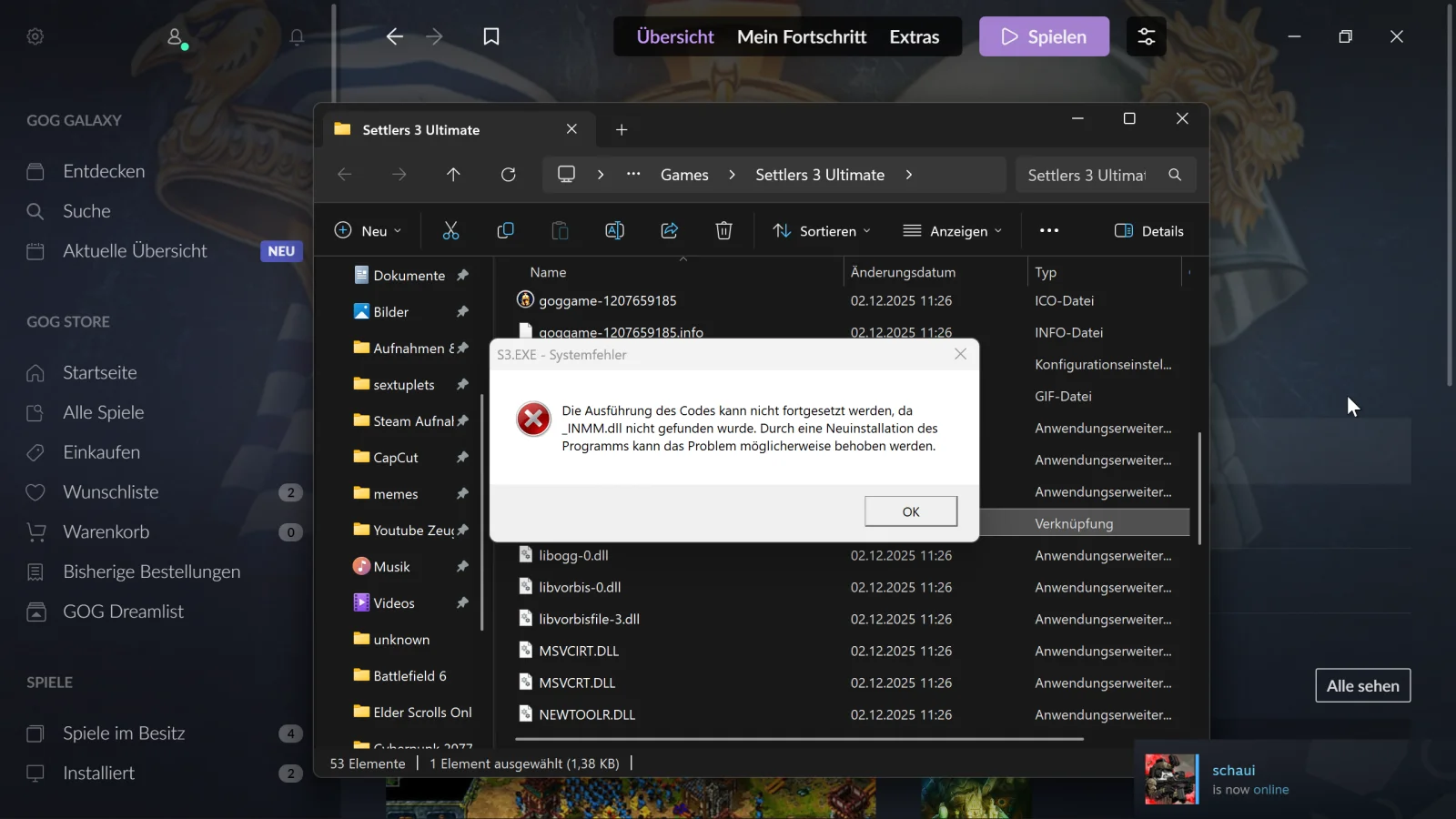
Task: Expand the chevron after Games breadcrumb
Action: point(732,175)
